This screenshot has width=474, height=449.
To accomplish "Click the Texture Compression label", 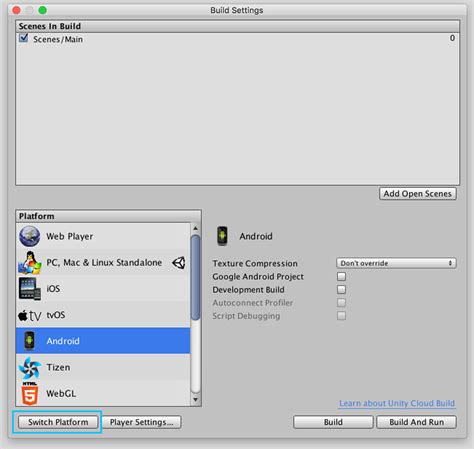I will [255, 263].
